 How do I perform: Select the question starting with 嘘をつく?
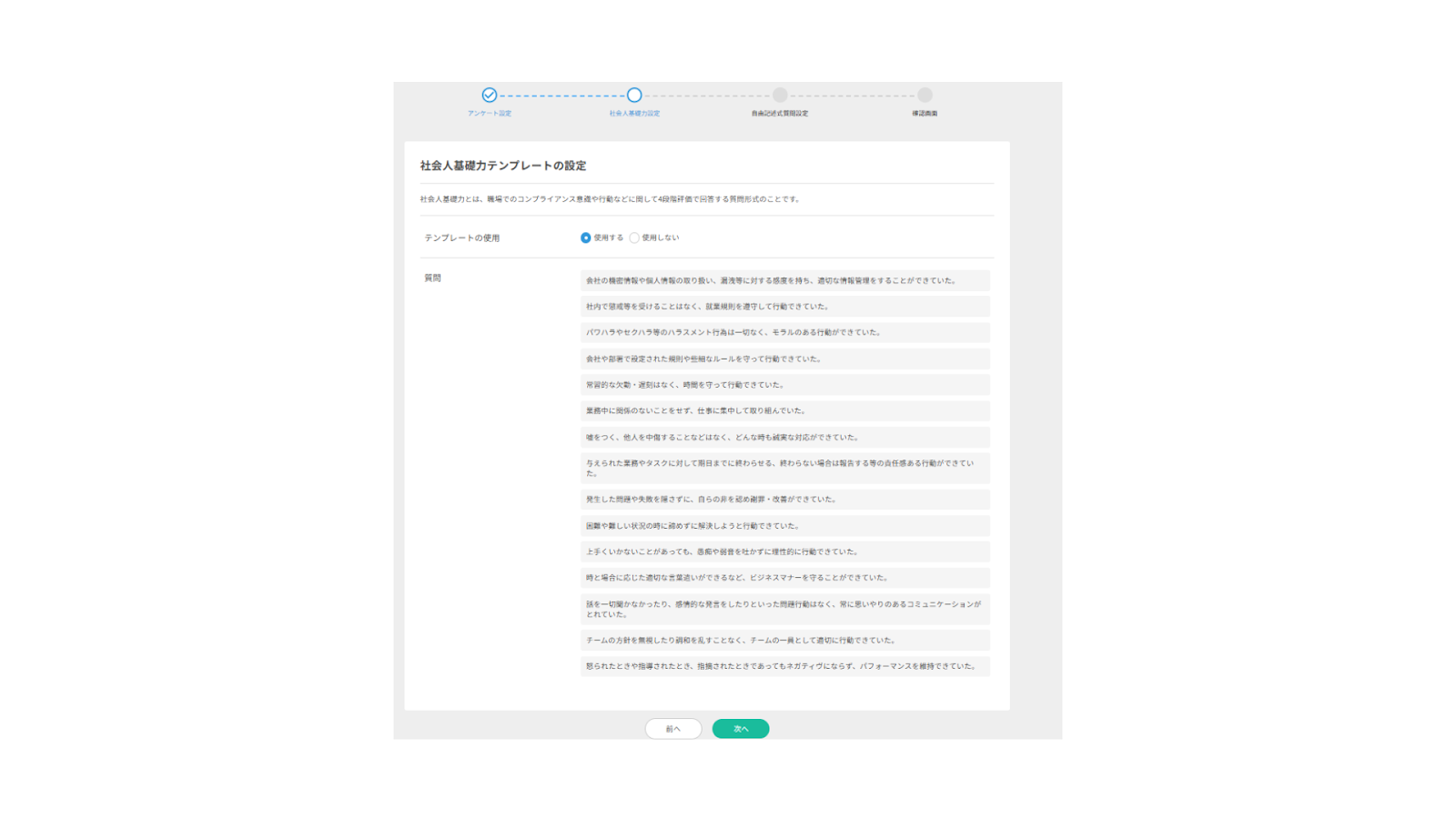784,438
